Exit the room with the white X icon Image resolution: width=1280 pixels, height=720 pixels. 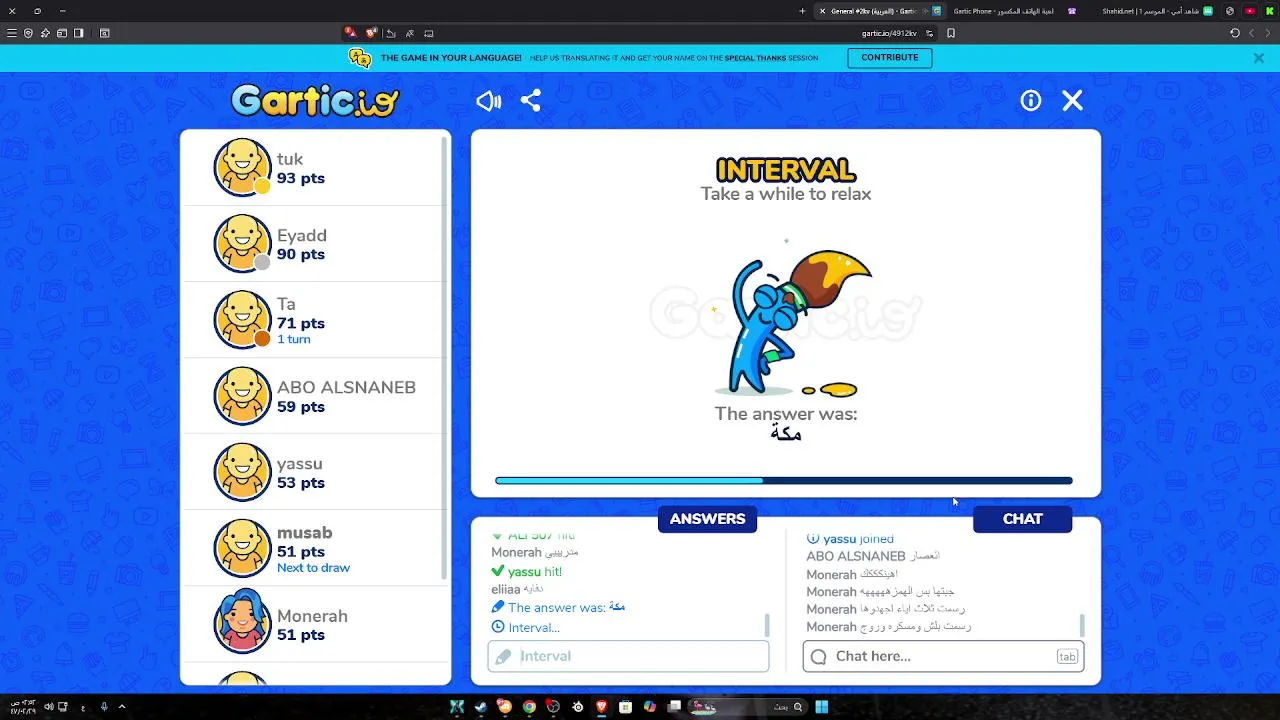click(x=1072, y=100)
